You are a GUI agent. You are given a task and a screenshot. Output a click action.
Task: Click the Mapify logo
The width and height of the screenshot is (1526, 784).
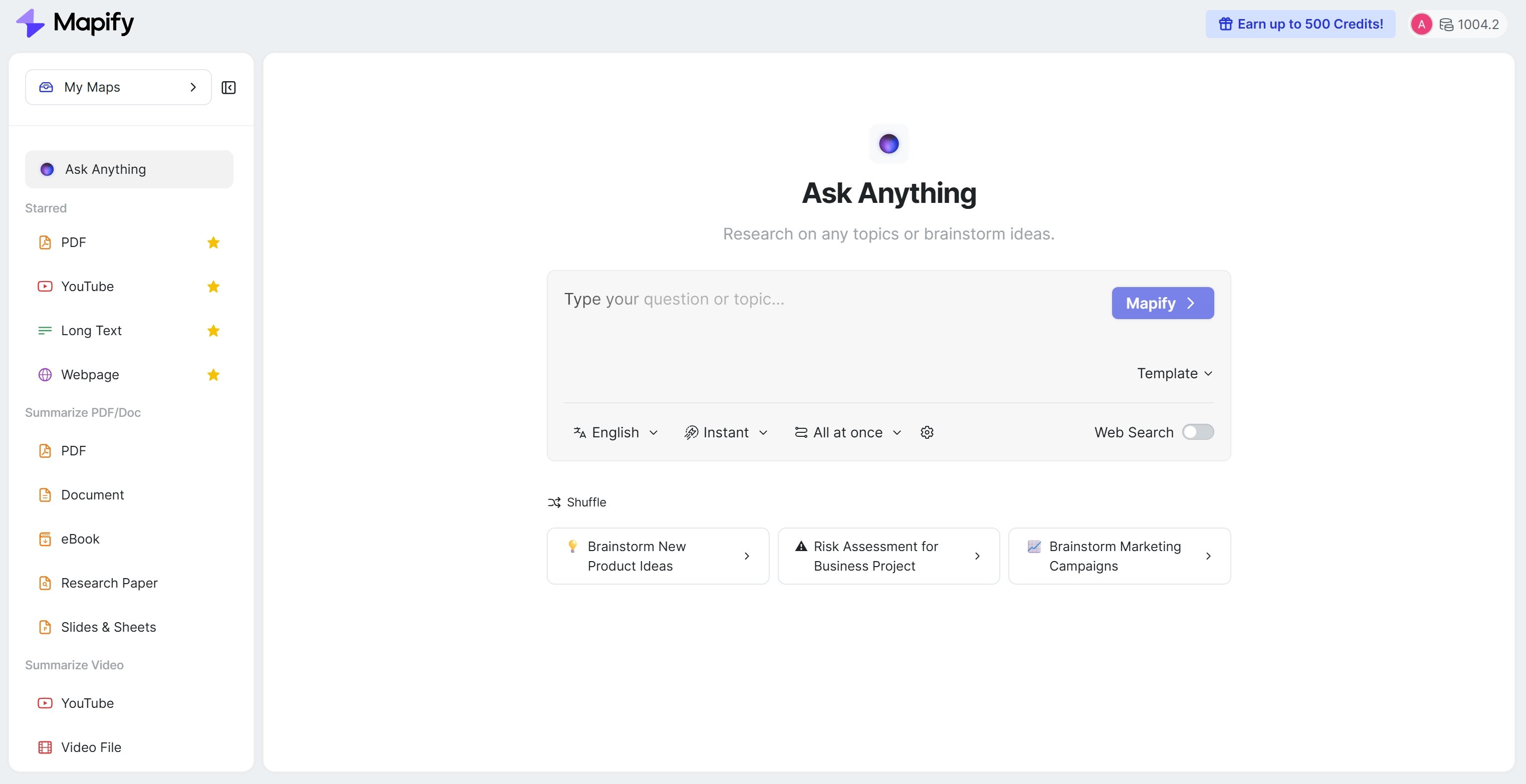pyautogui.click(x=75, y=23)
